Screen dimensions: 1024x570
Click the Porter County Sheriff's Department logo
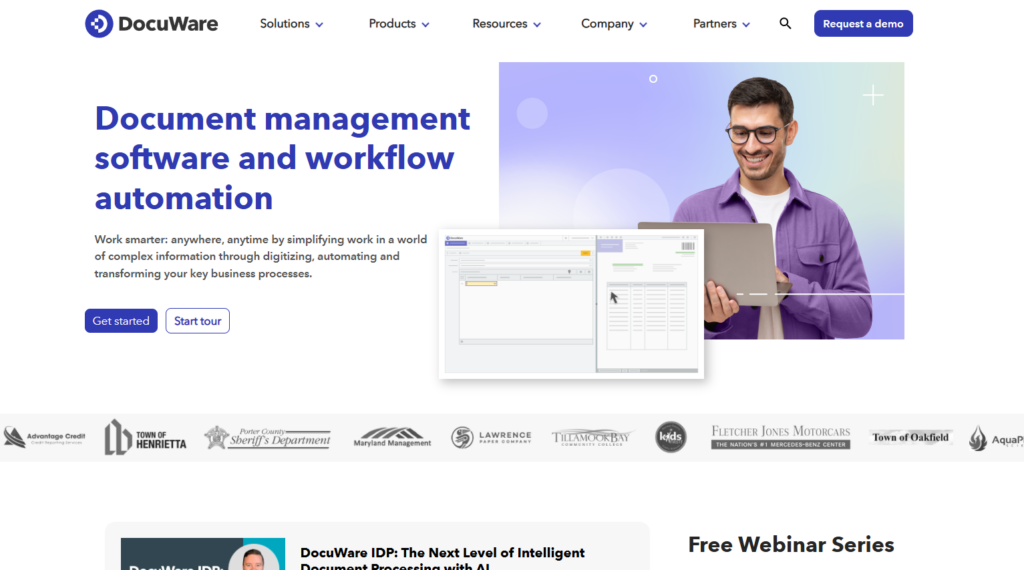[267, 437]
